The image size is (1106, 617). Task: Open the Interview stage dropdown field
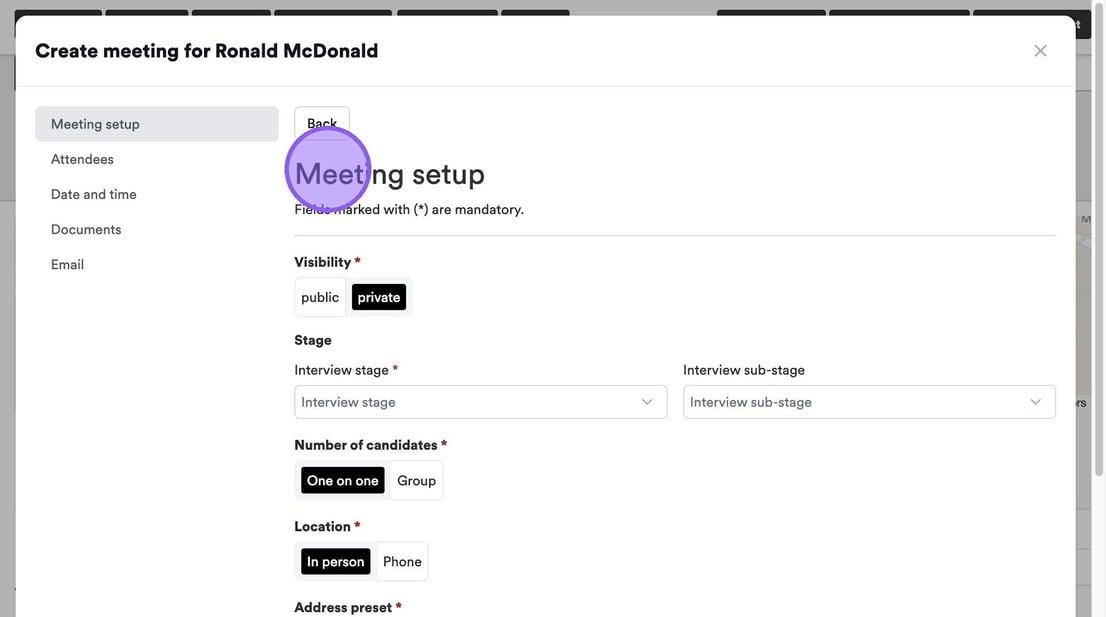click(x=470, y=402)
